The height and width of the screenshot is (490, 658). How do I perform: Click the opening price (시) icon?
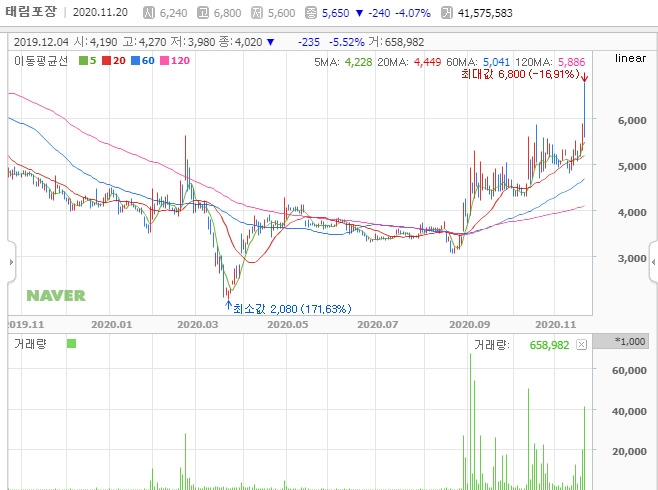(x=149, y=13)
